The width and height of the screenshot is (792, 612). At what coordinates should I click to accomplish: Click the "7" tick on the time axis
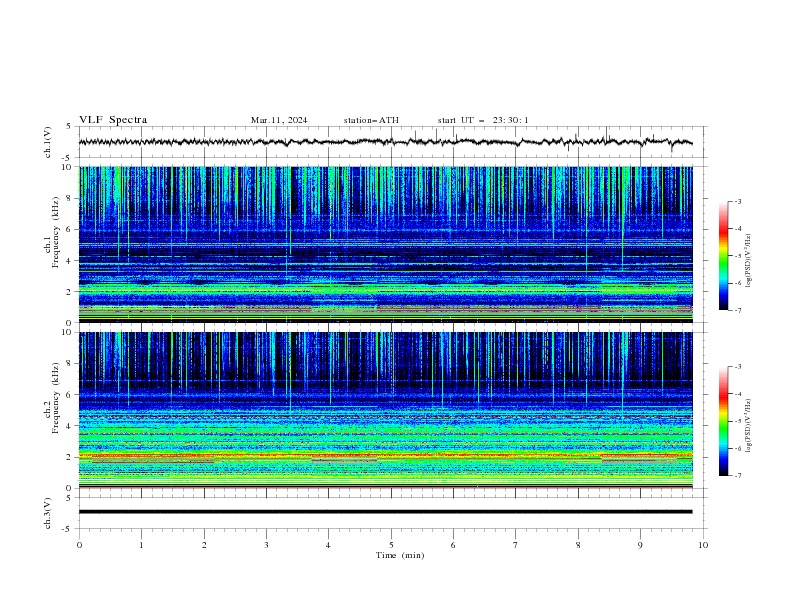516,545
